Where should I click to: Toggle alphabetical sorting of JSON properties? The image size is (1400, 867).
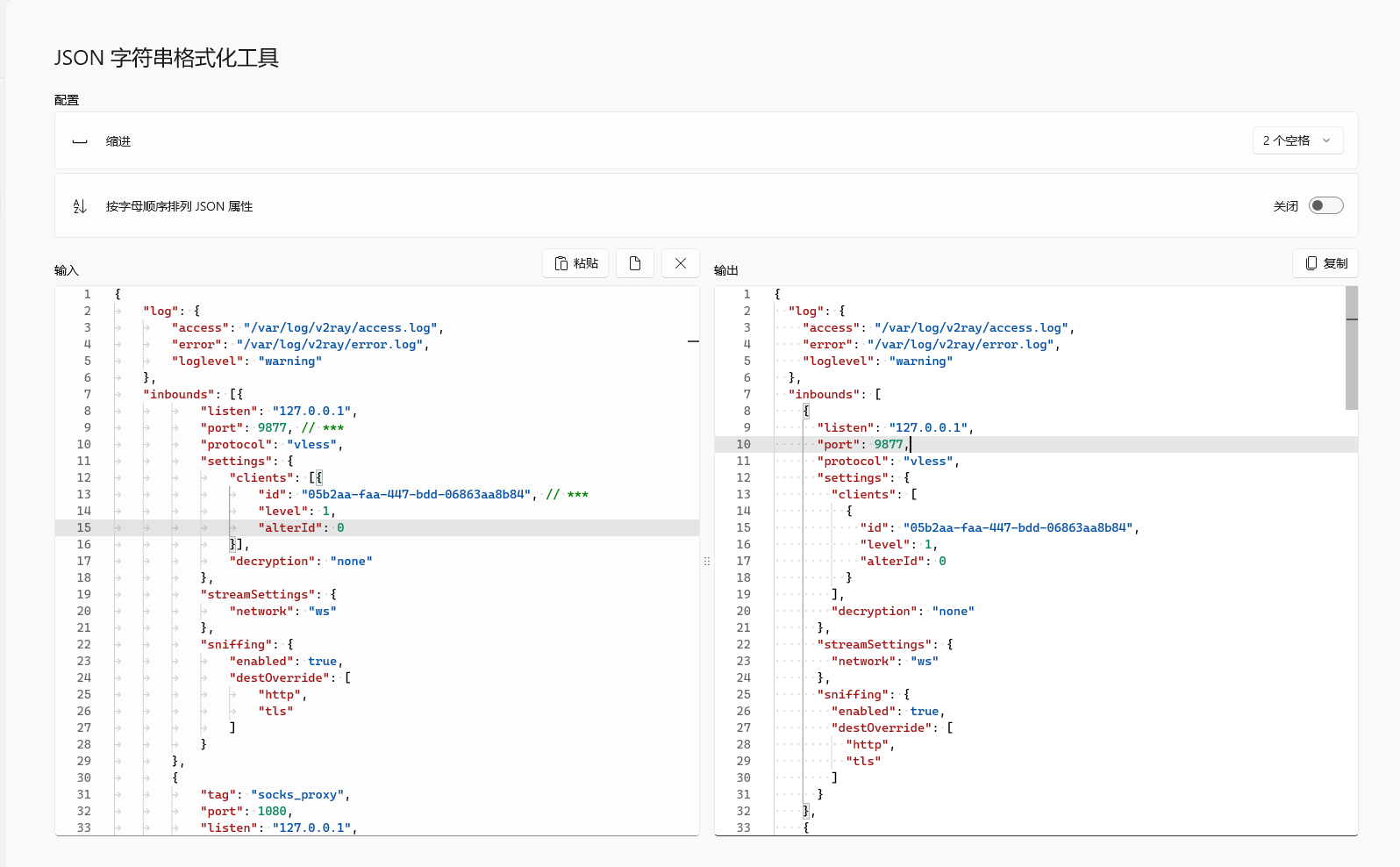pos(1325,205)
